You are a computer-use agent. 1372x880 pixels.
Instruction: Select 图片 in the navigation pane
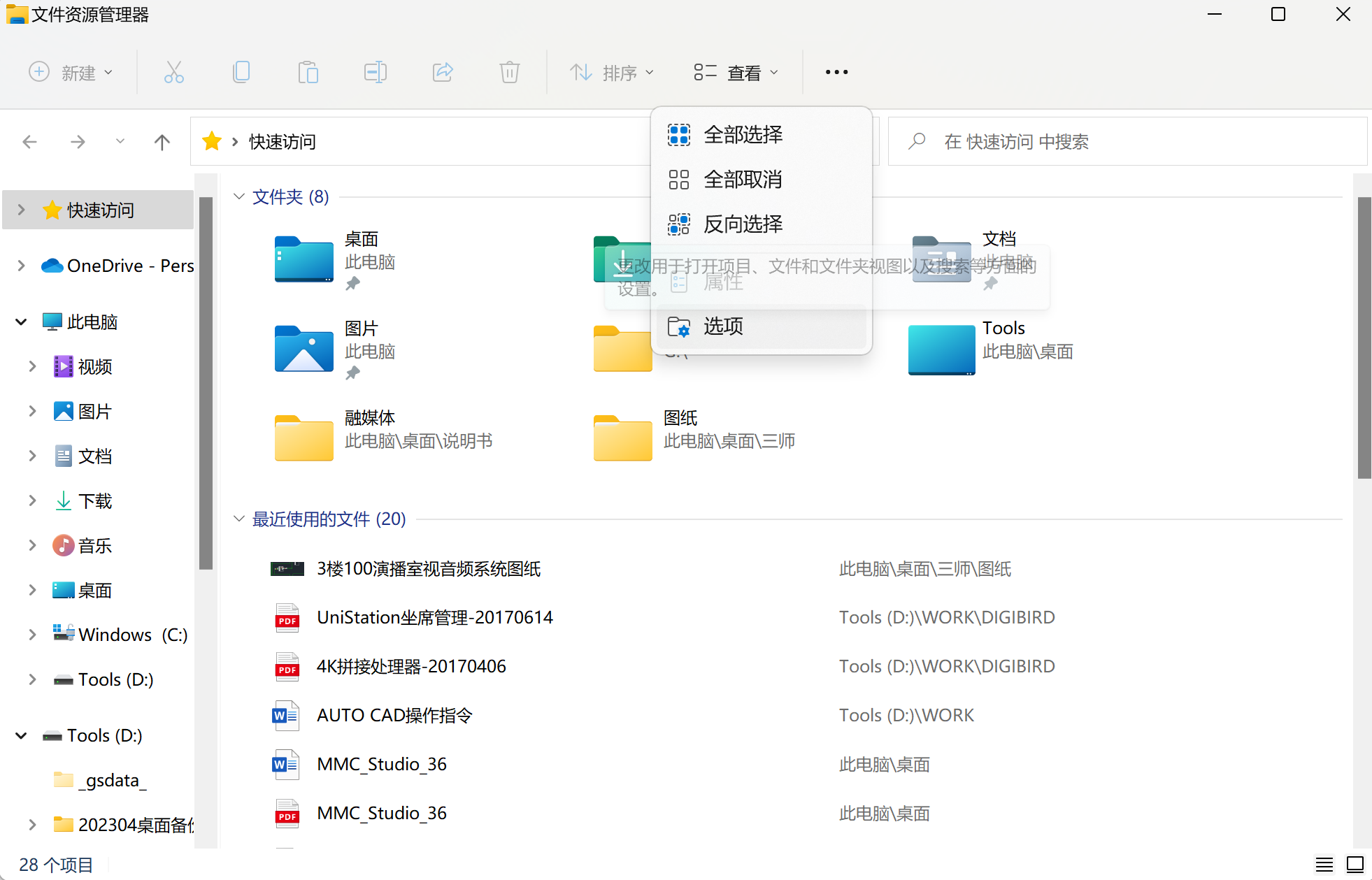(95, 411)
